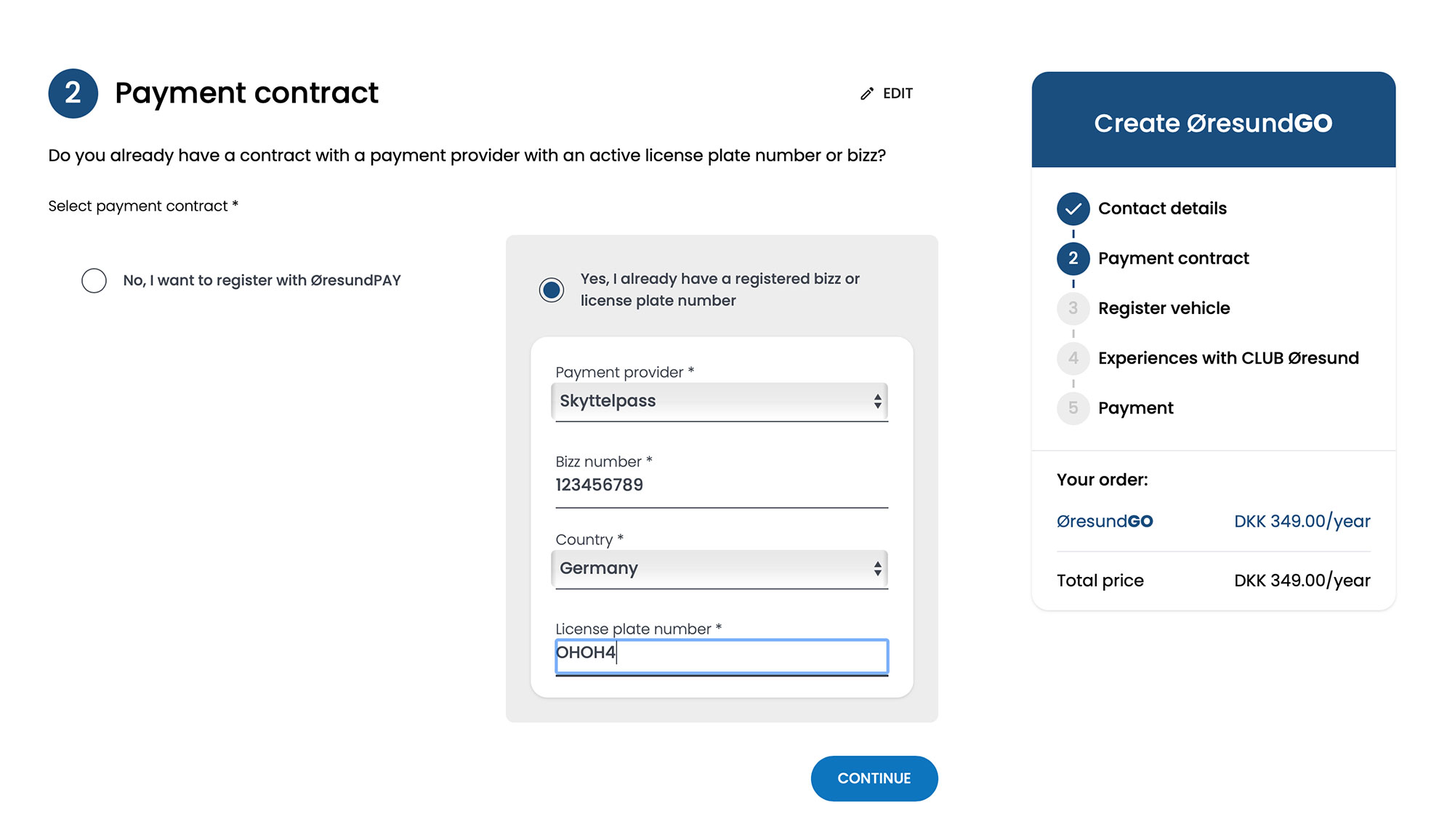Screen dimensions: 1439x840
Task: Click the License plate number input field
Action: [x=721, y=653]
